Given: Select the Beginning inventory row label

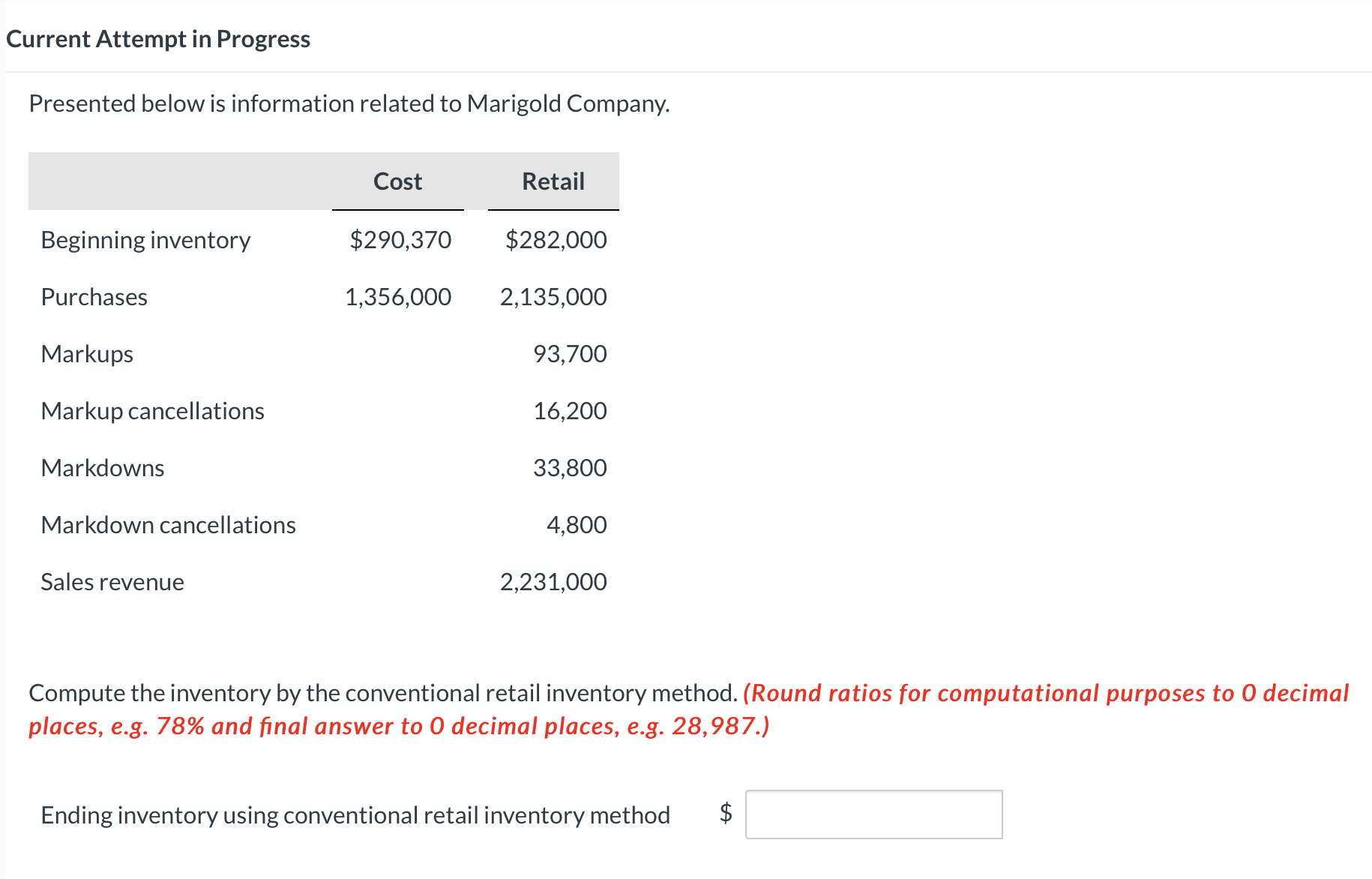Looking at the screenshot, I should (145, 240).
